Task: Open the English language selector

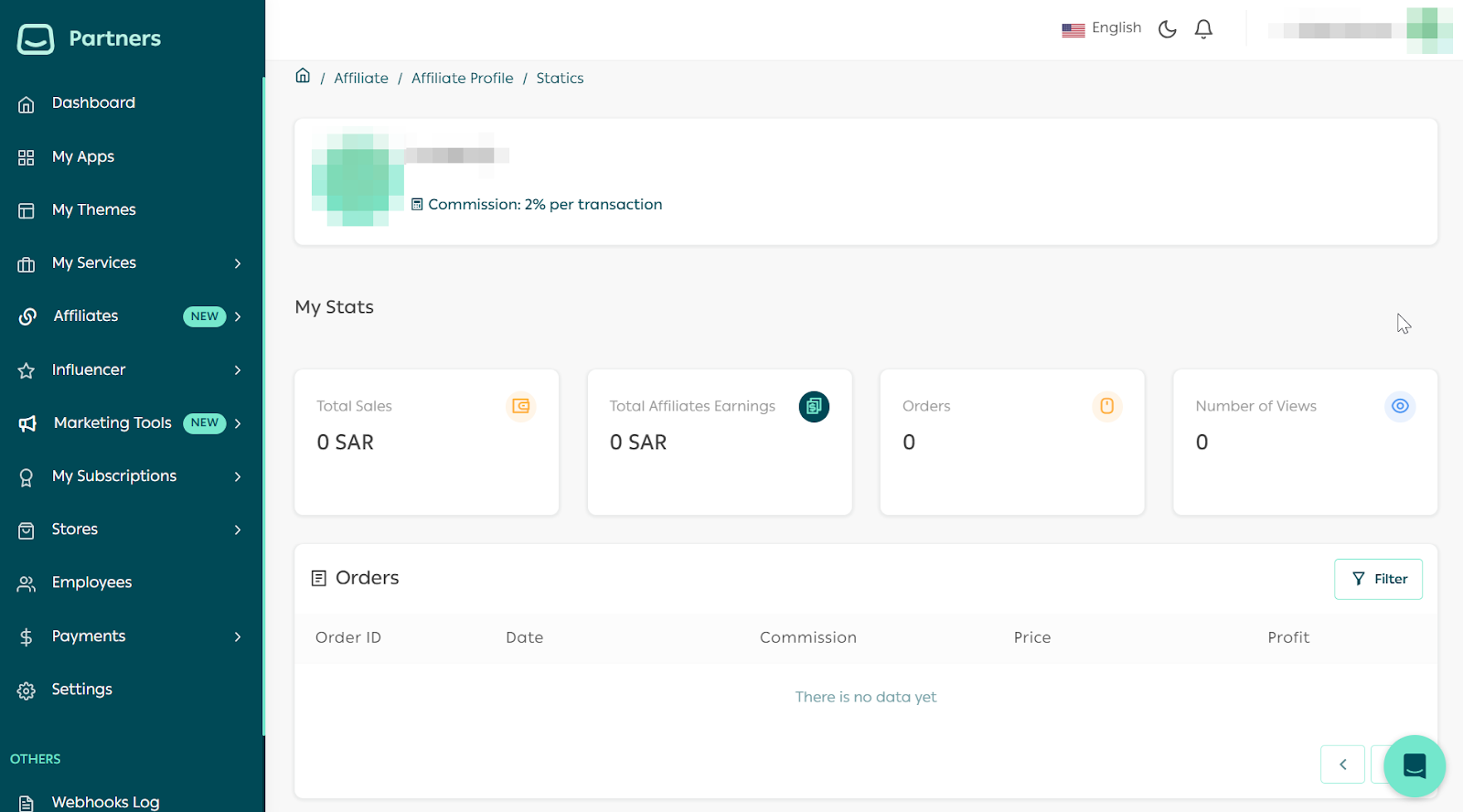Action: pyautogui.click(x=1102, y=28)
